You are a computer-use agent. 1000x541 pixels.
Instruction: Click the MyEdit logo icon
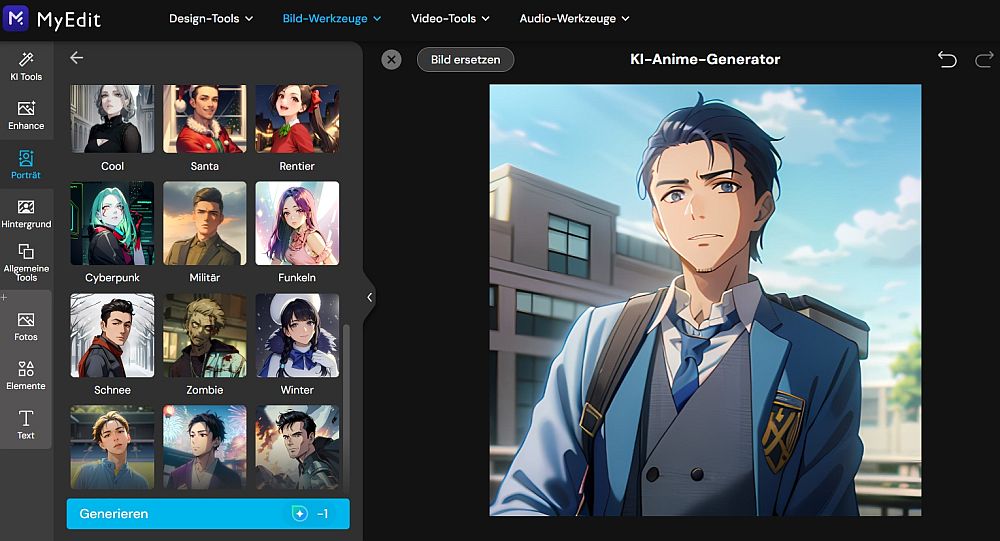(16, 19)
